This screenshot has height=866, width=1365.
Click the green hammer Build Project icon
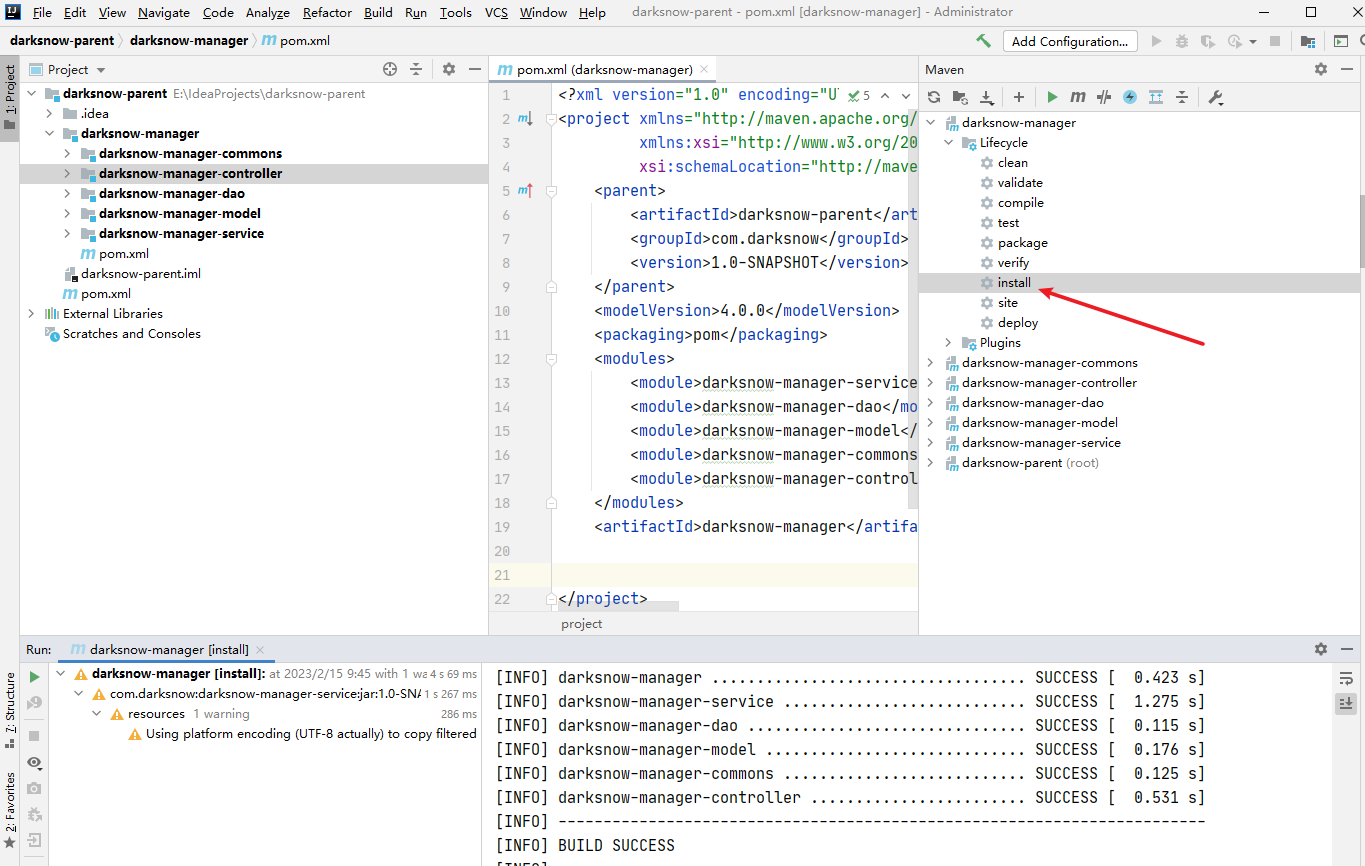[984, 41]
